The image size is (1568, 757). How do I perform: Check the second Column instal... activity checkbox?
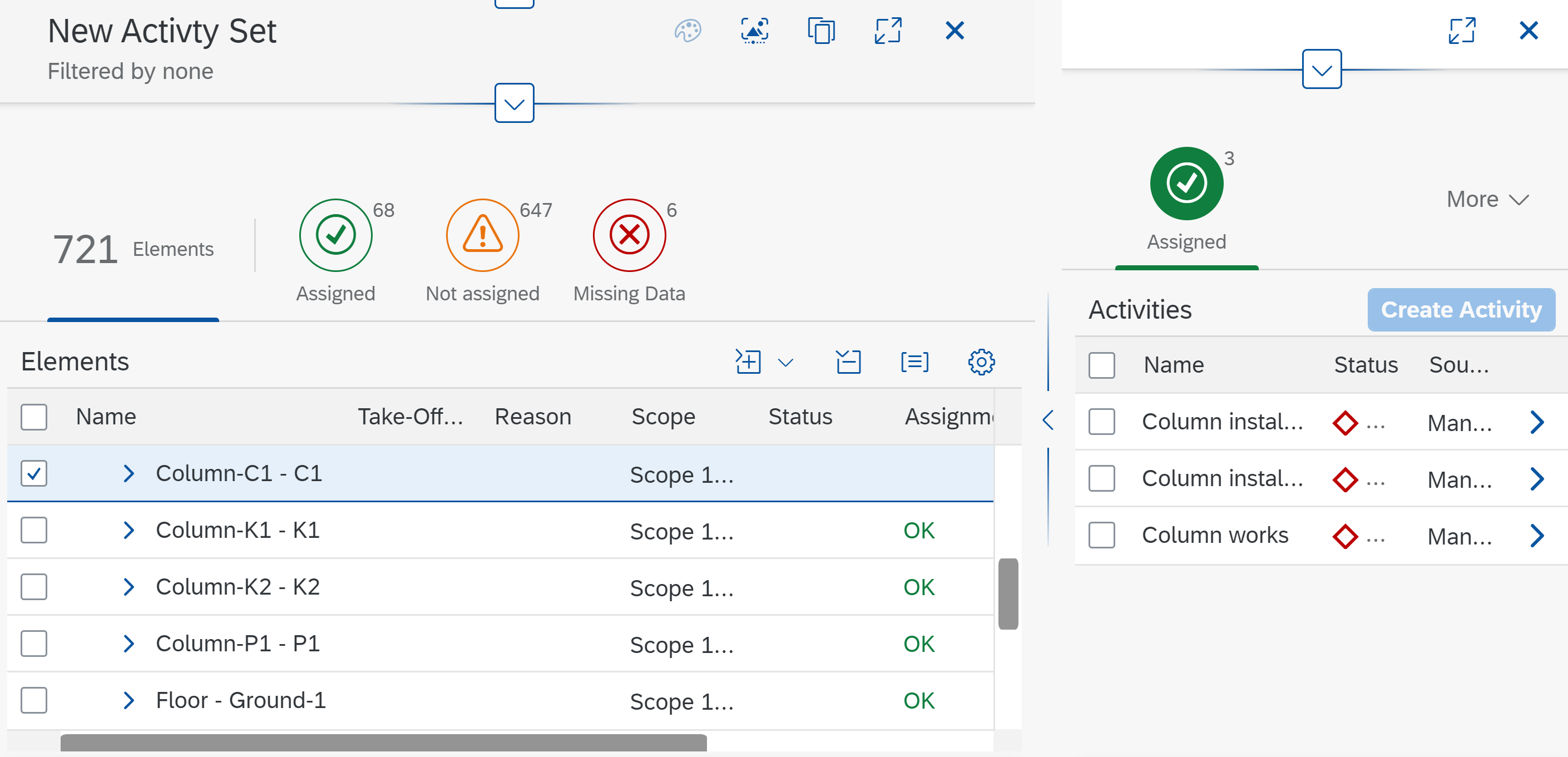point(1102,479)
